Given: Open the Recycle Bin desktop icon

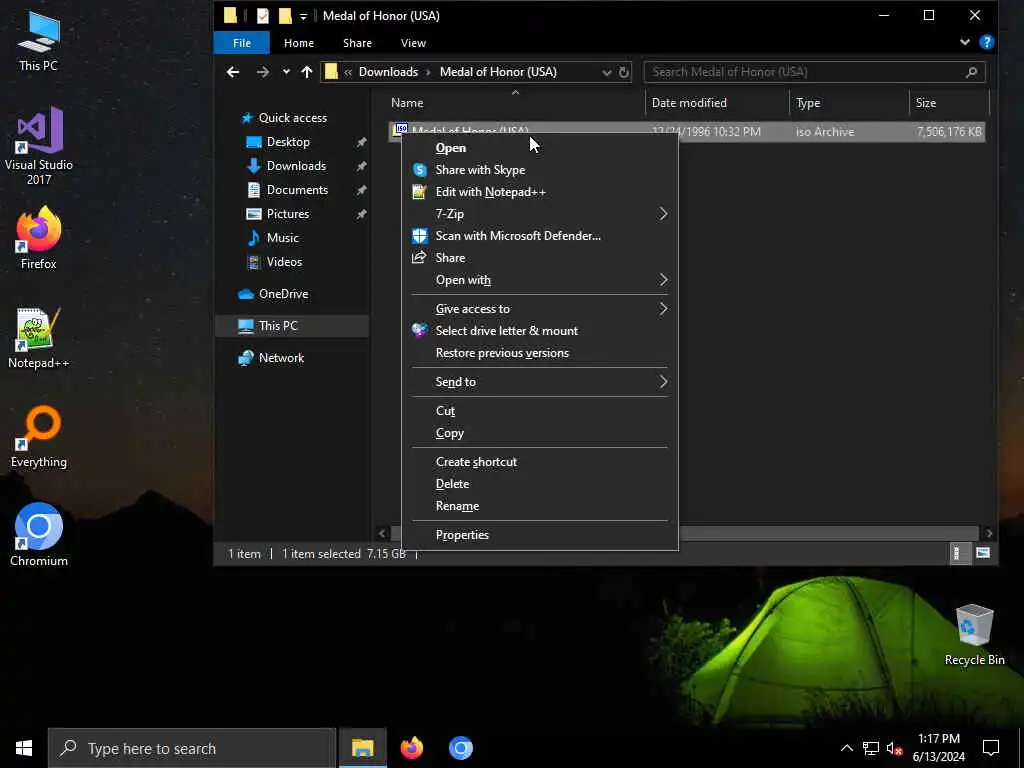Looking at the screenshot, I should [974, 634].
